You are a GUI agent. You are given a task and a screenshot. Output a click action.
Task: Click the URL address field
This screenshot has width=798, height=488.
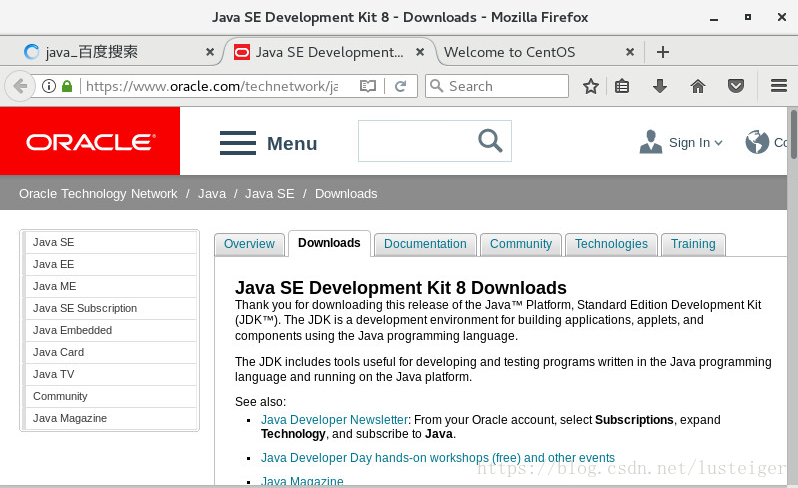tap(211, 86)
